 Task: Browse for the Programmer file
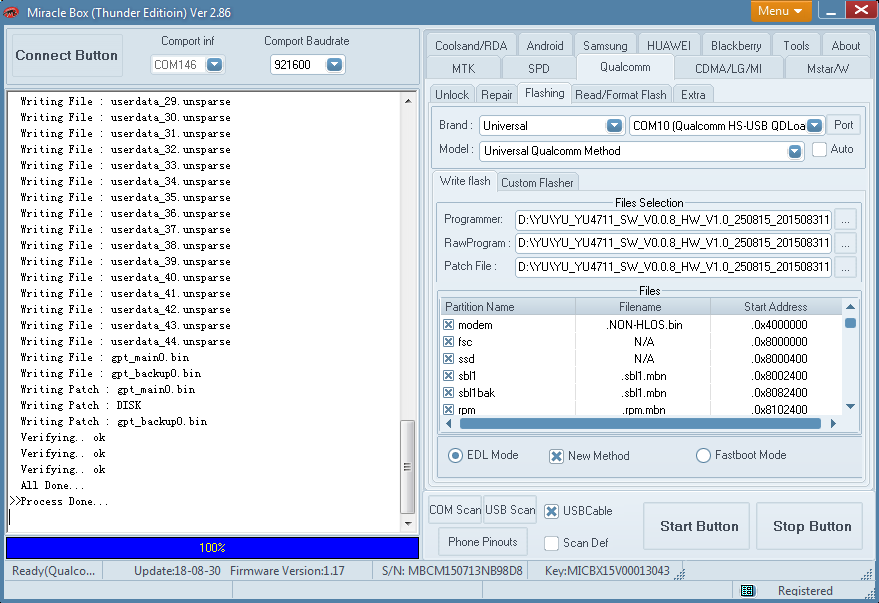(845, 220)
